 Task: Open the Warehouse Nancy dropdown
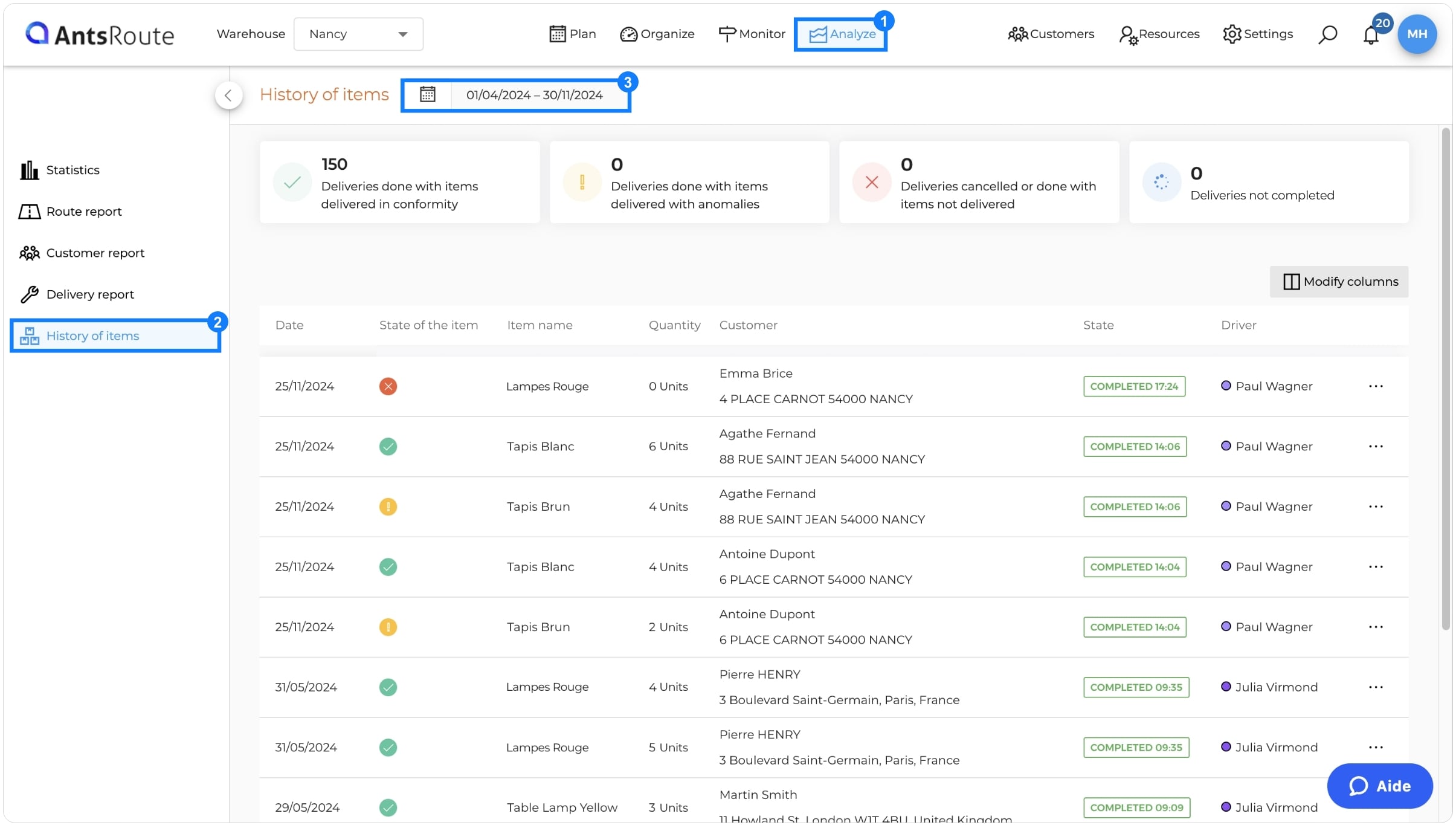tap(358, 34)
